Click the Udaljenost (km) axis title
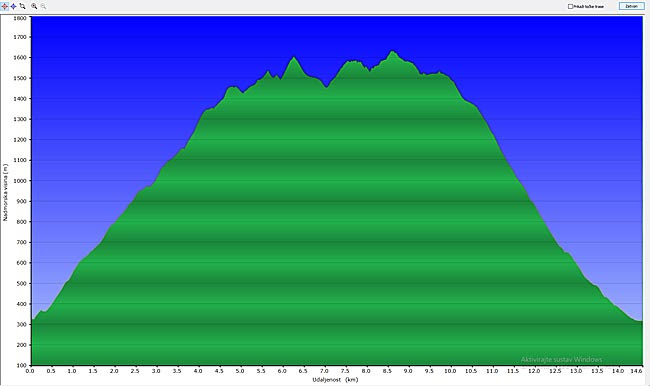 [335, 379]
